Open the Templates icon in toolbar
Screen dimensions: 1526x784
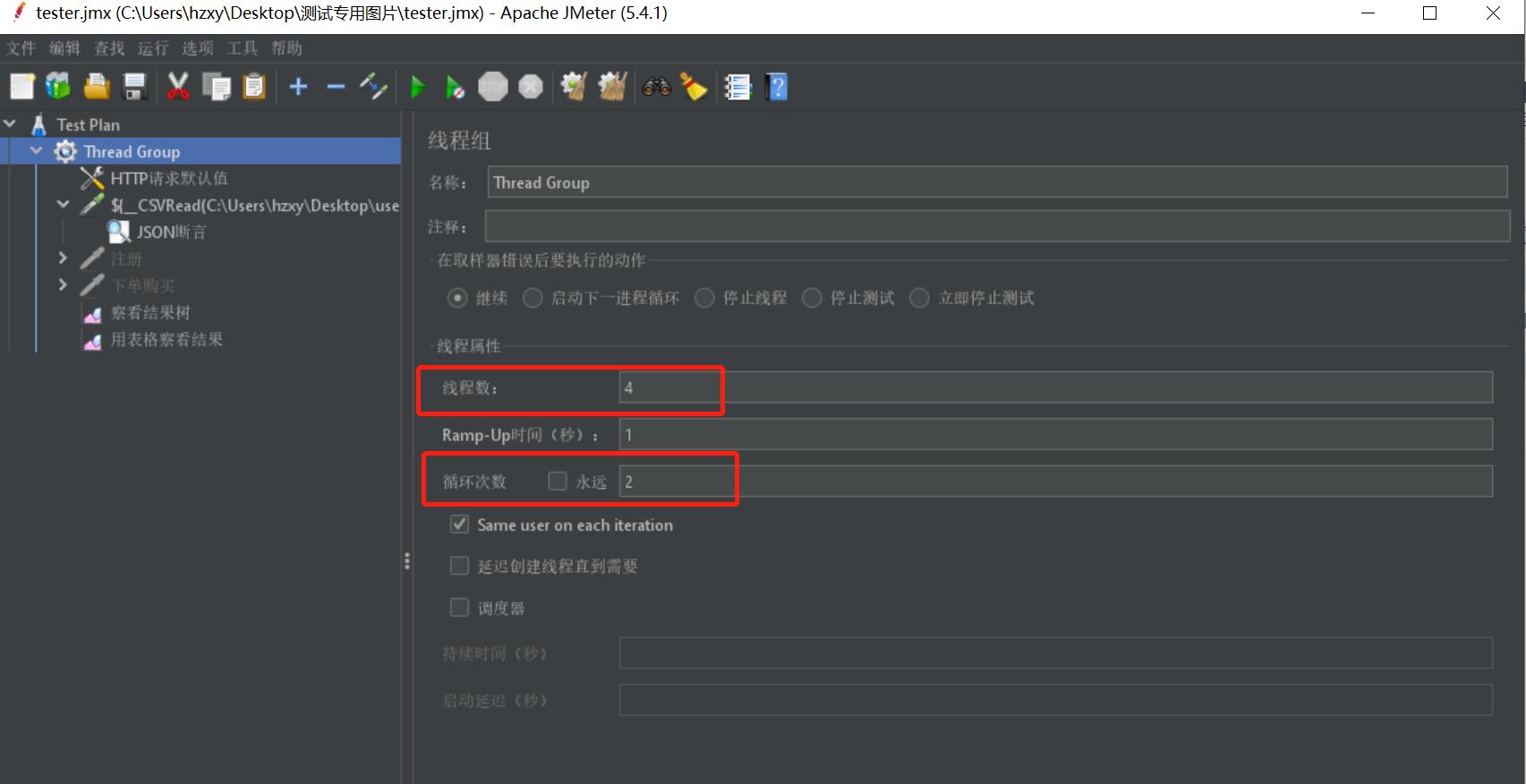coord(58,87)
